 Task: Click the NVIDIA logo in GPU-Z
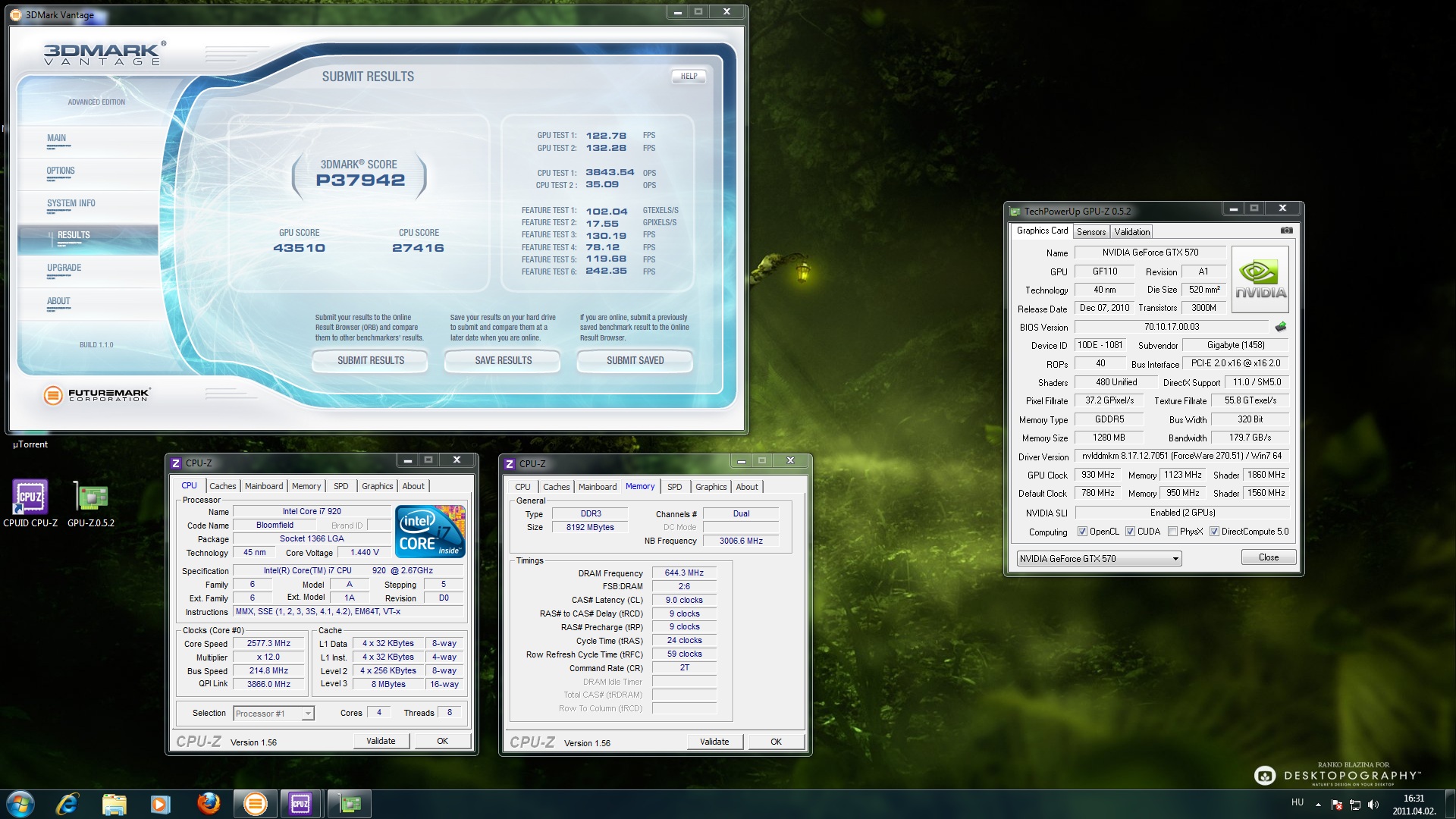click(1260, 279)
